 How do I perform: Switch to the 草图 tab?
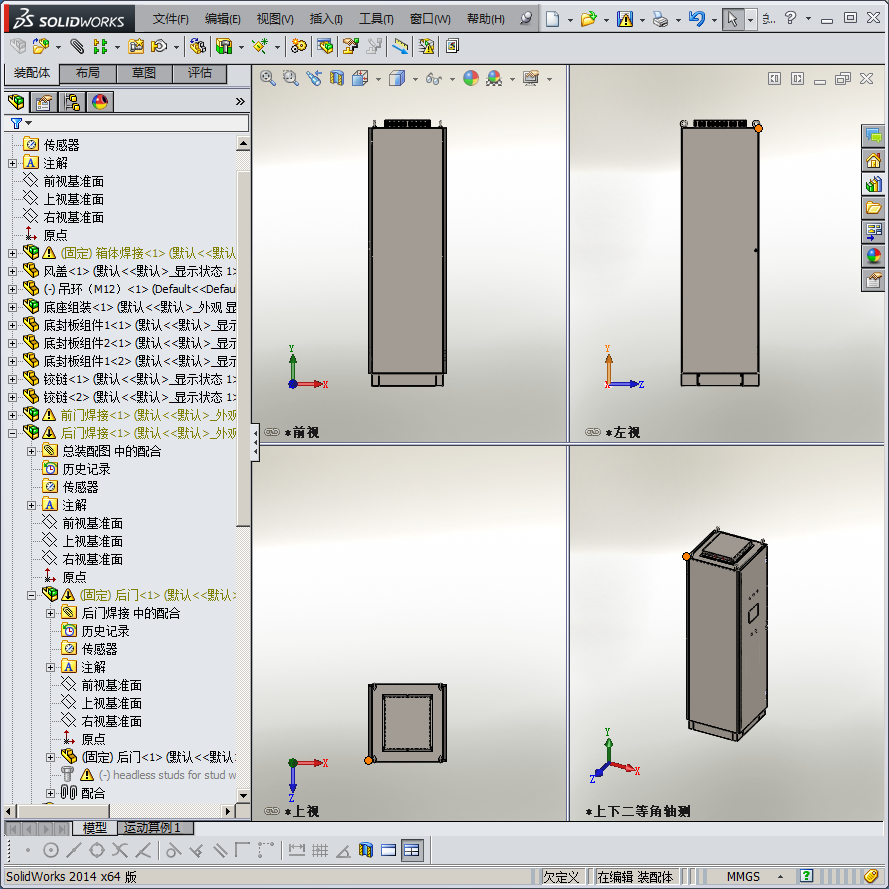tap(144, 73)
